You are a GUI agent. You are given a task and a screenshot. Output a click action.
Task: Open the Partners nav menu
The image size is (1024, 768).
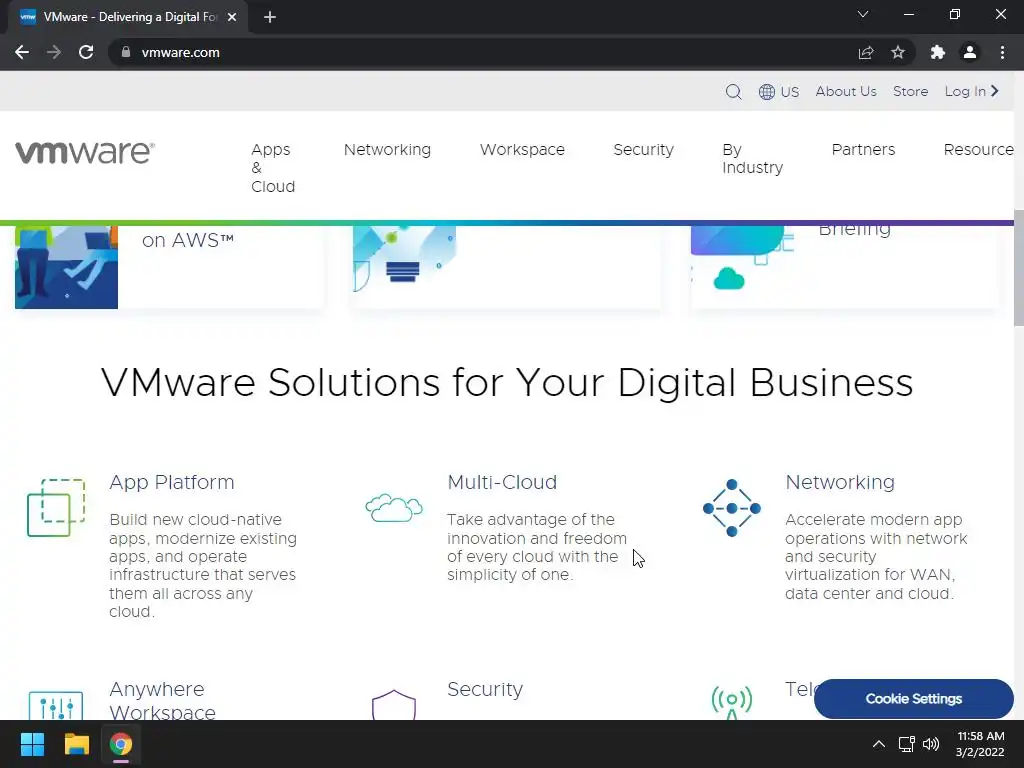(863, 150)
